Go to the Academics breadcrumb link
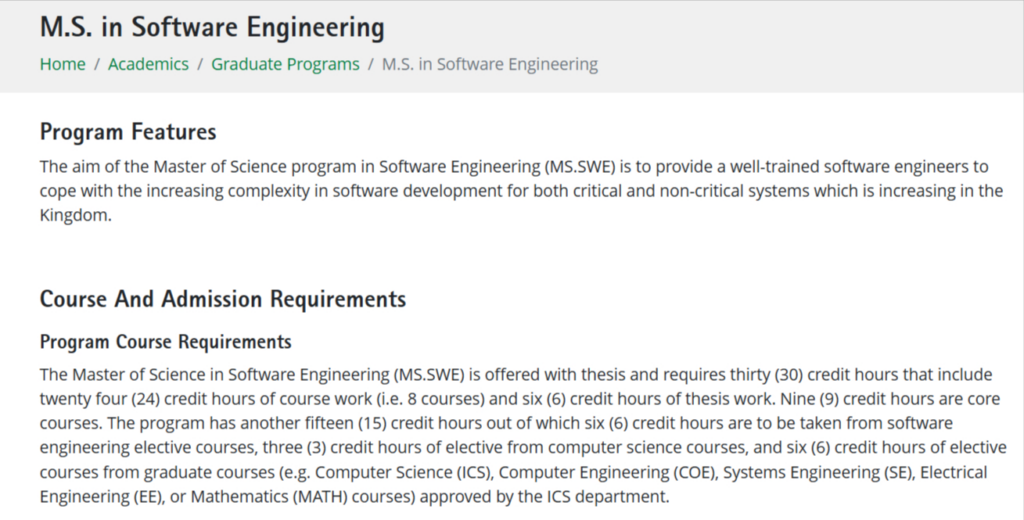This screenshot has height=520, width=1024. [x=148, y=64]
